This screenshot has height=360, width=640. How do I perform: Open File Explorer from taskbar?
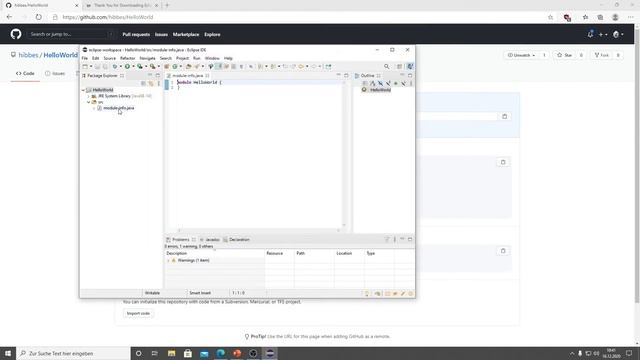(171, 353)
